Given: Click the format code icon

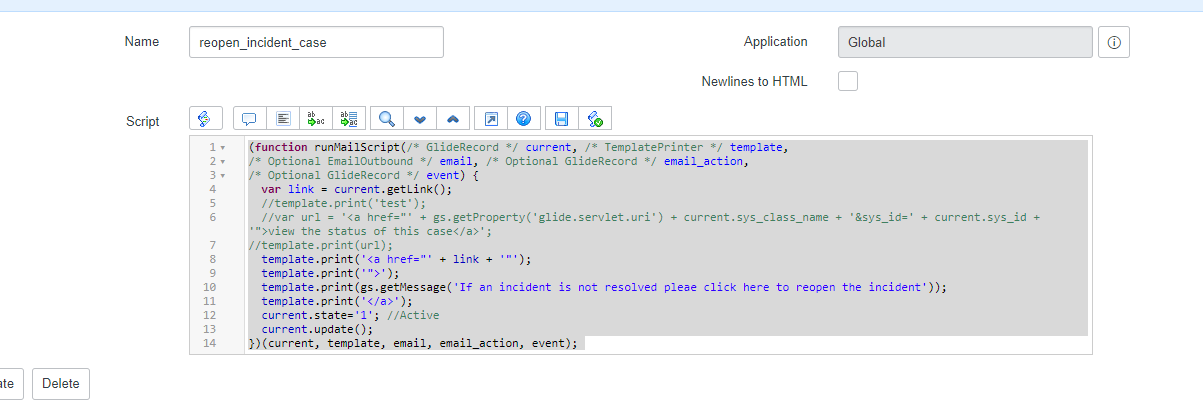Looking at the screenshot, I should coord(283,119).
